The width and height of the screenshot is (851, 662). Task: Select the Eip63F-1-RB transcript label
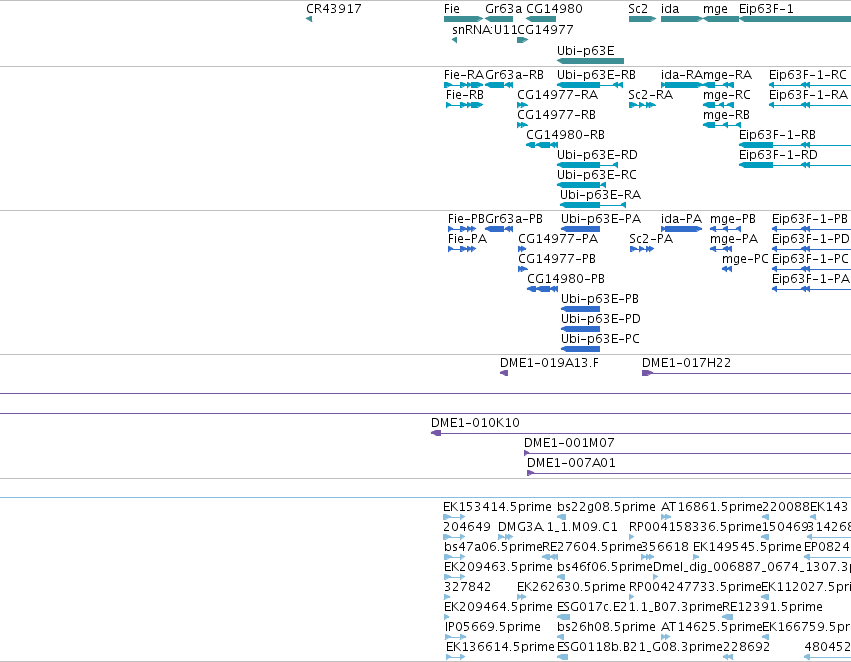(777, 135)
